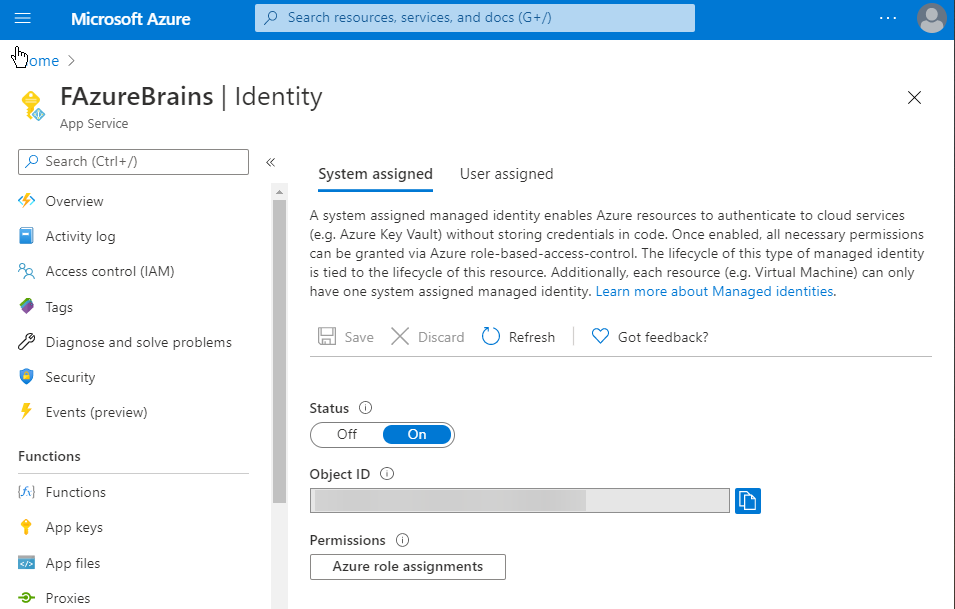Click the Functions section header text

(49, 457)
